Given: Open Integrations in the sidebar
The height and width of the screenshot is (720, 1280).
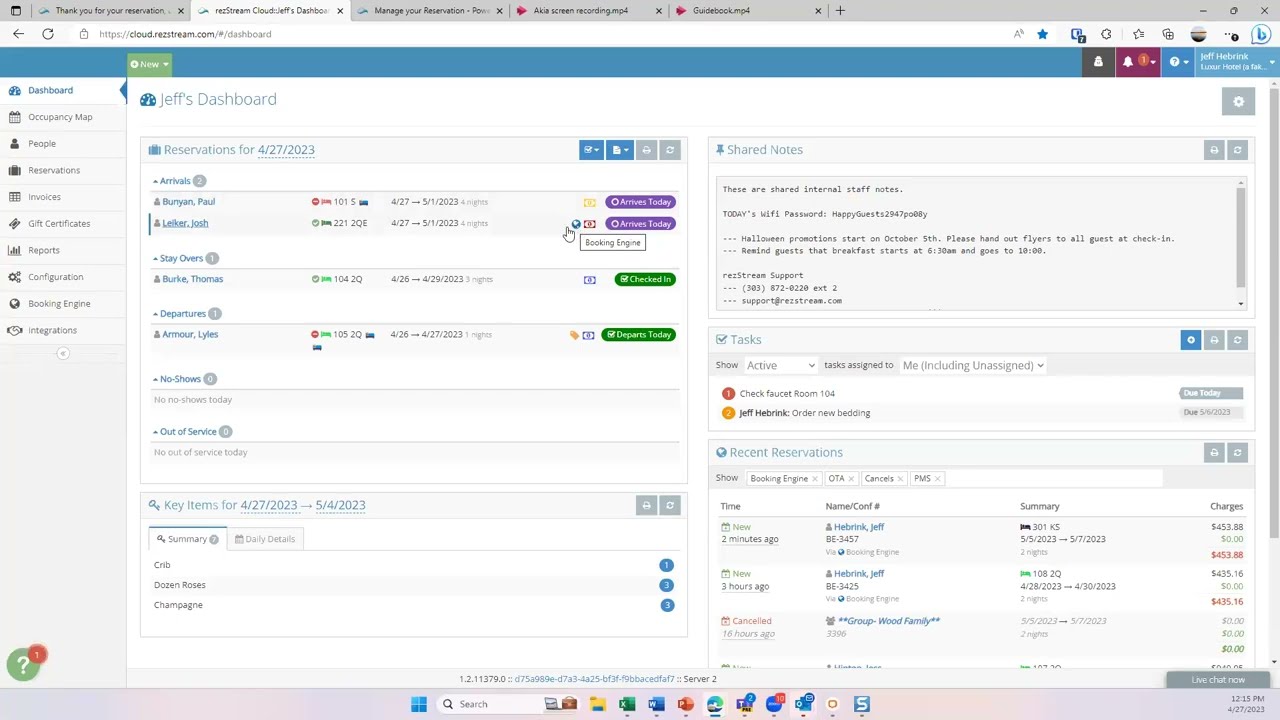Looking at the screenshot, I should click(x=52, y=330).
